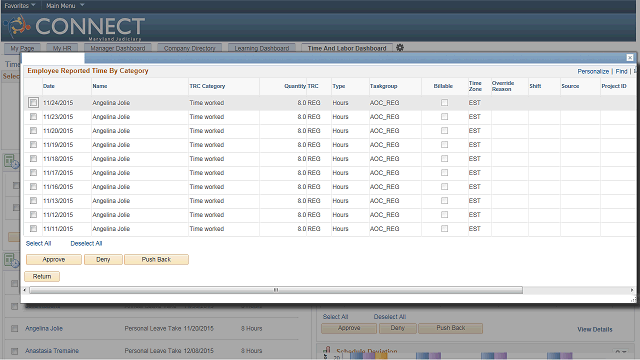Click the CONNECT logo icon

click(18, 26)
